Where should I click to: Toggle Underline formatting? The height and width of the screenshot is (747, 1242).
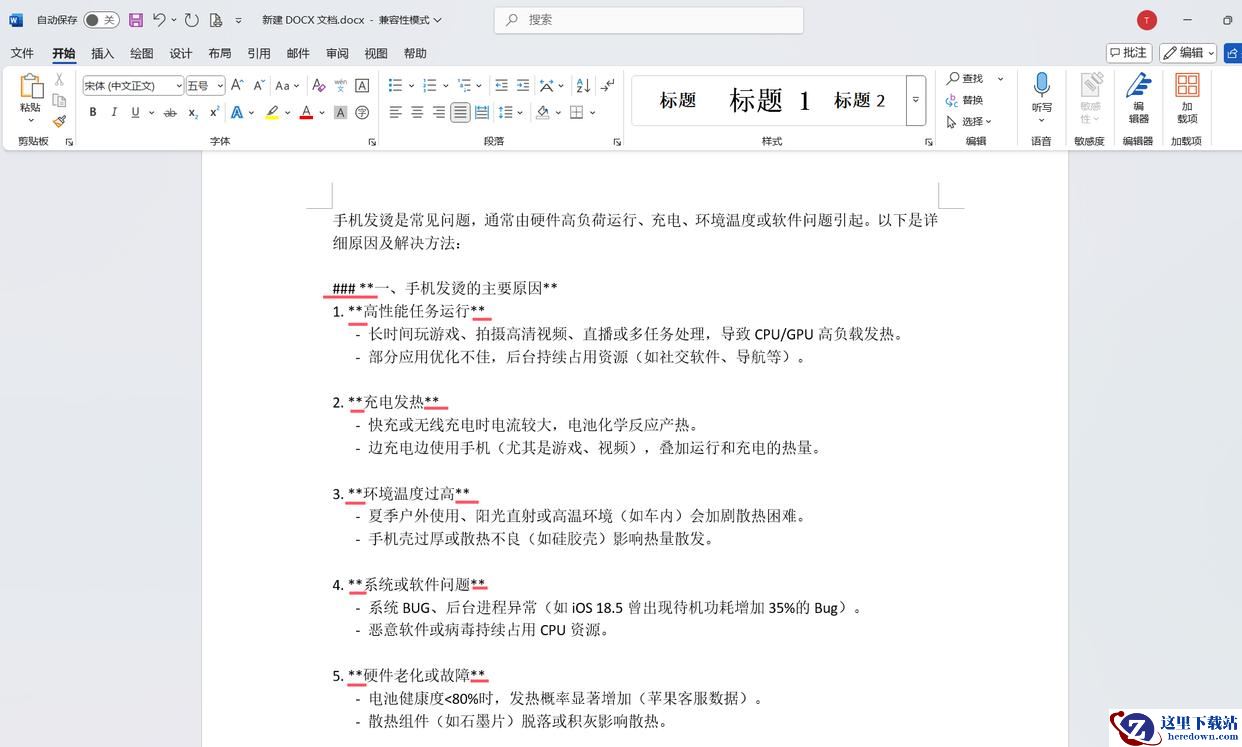135,113
